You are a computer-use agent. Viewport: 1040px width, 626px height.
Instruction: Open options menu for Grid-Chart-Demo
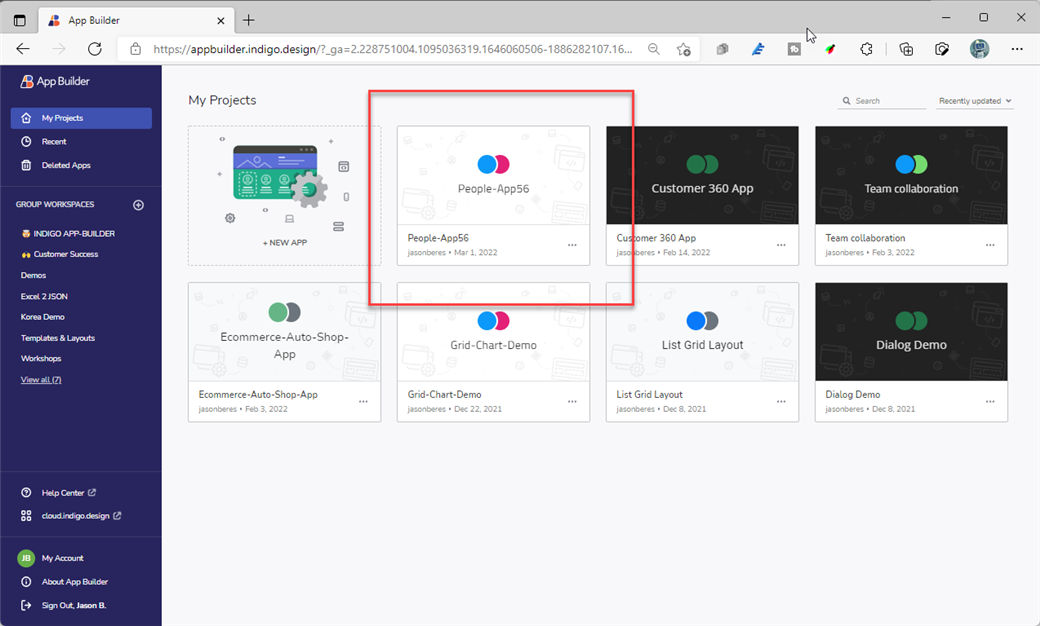click(x=572, y=402)
